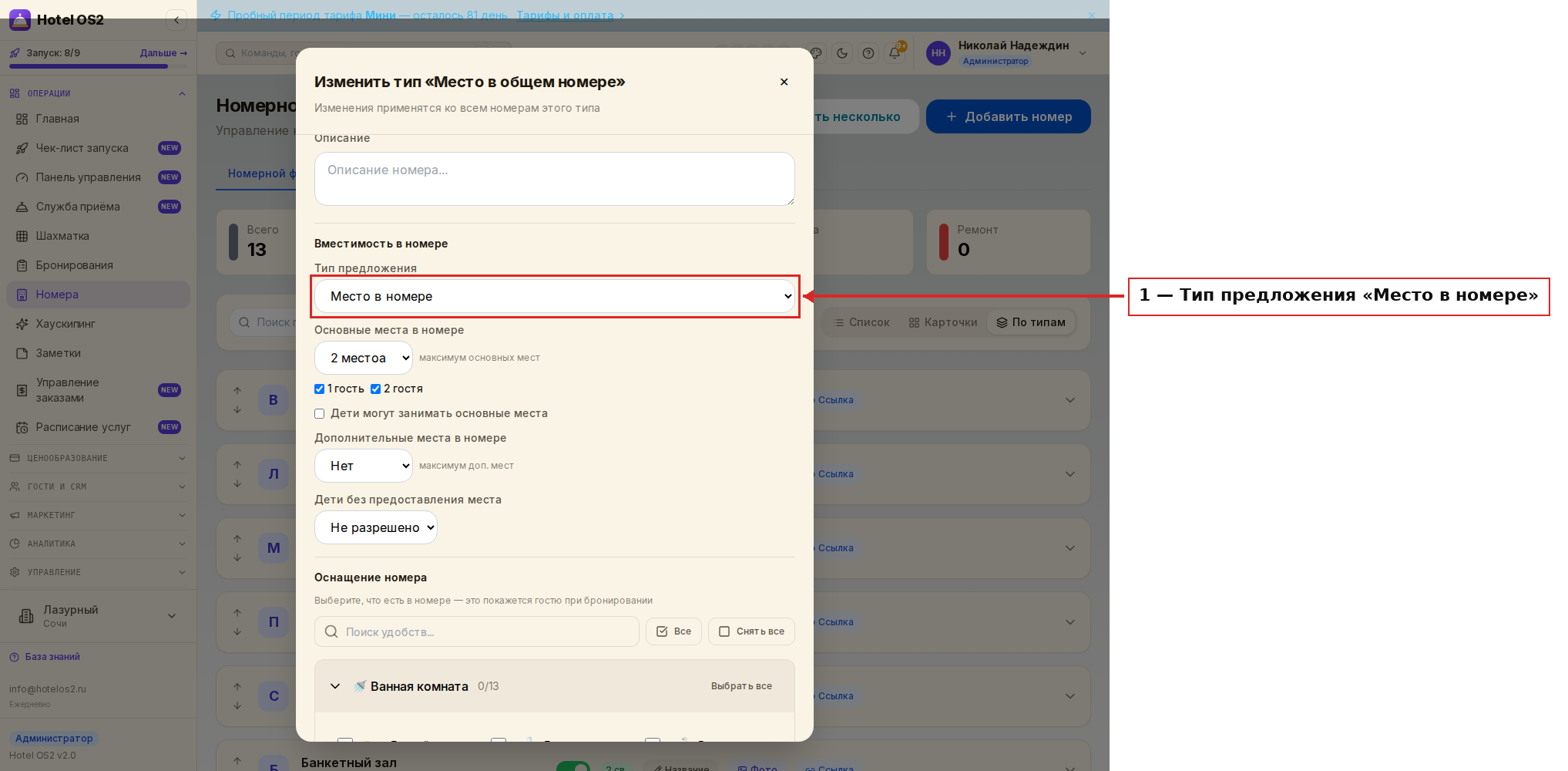Click the Добавить номер button

pos(1008,116)
